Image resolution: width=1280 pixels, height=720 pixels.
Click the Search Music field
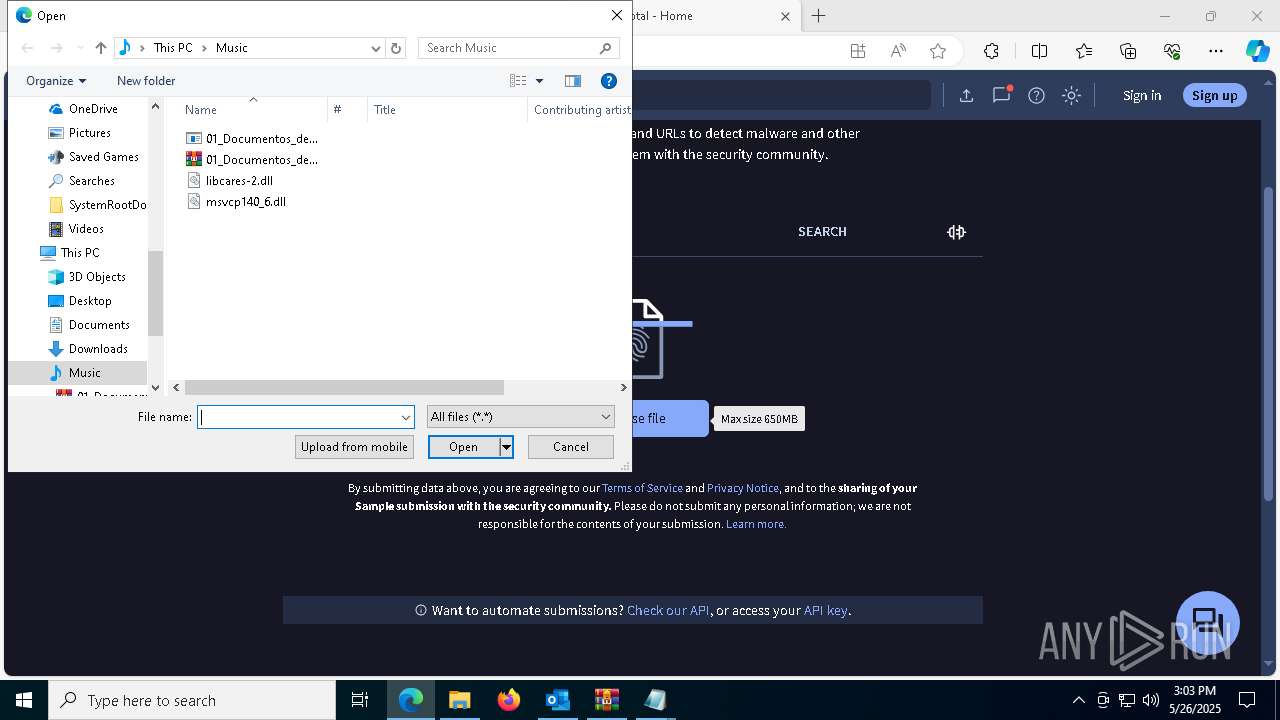click(x=510, y=48)
